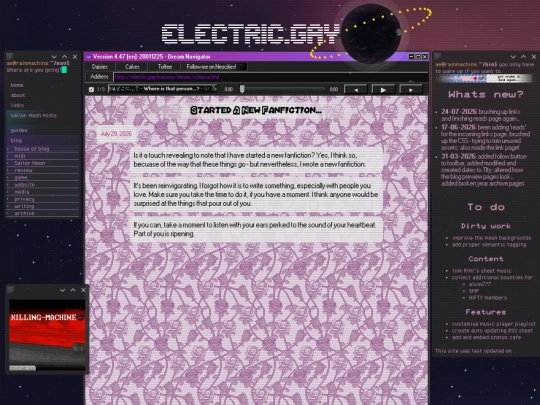Click 'This site was last updated on' text
Viewport: 540px width, 405px height.
click(x=474, y=351)
